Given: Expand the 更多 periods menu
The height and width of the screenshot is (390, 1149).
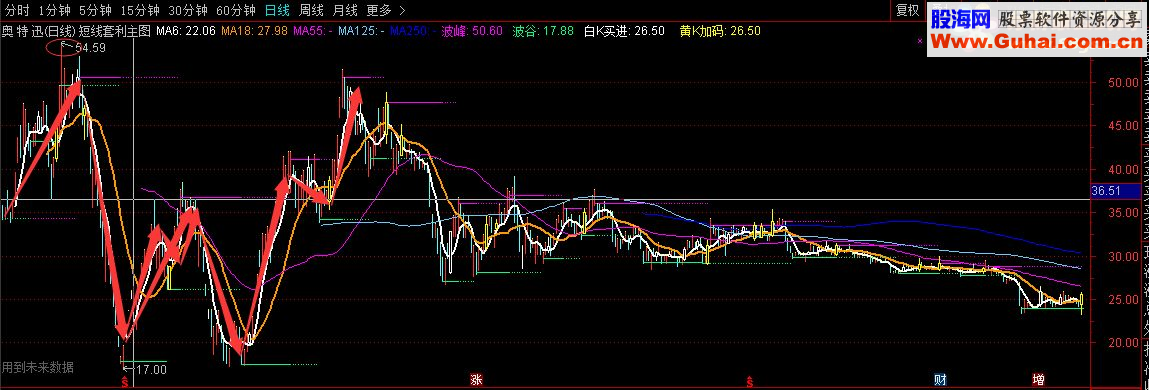Looking at the screenshot, I should tap(385, 10).
